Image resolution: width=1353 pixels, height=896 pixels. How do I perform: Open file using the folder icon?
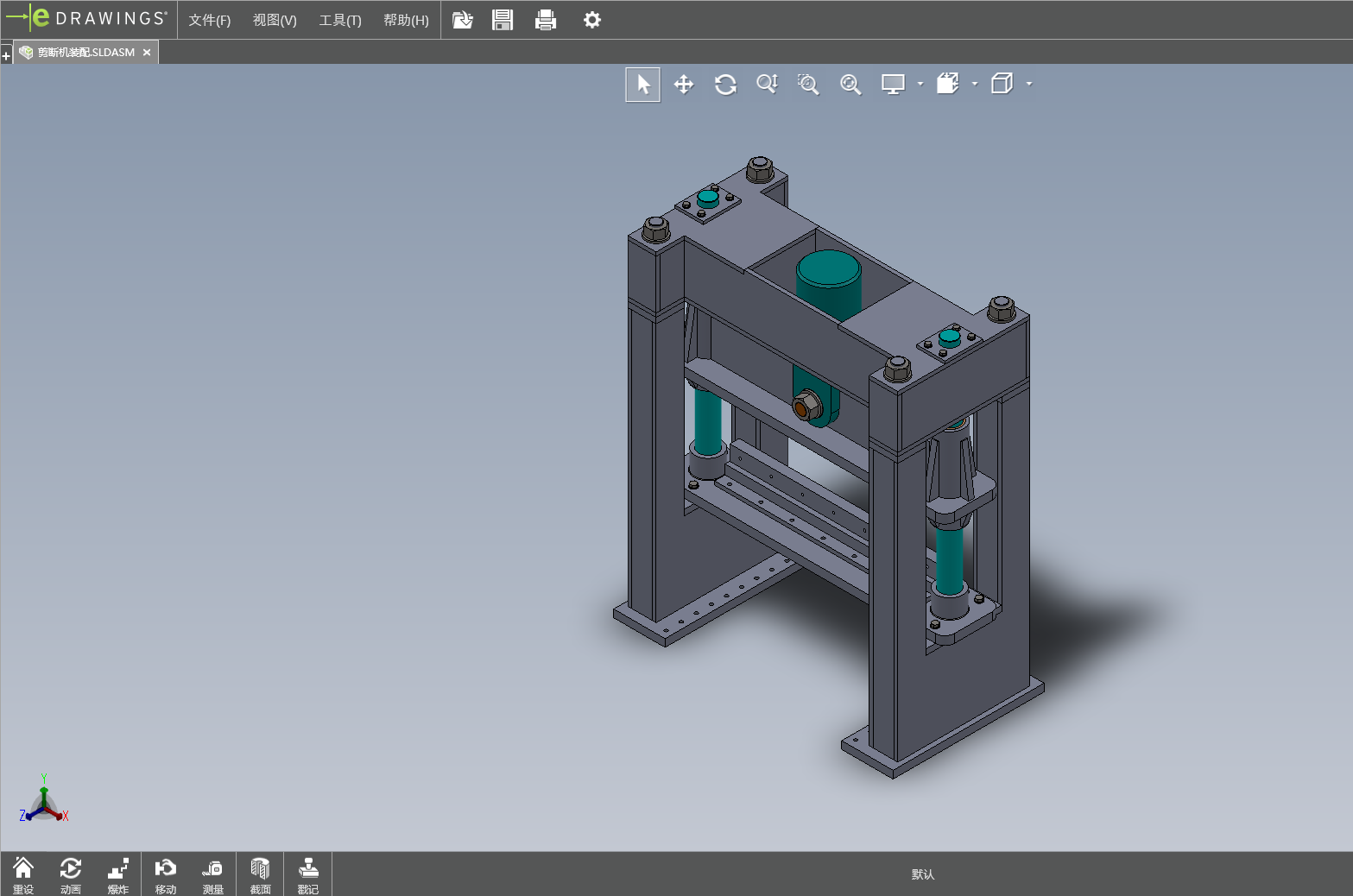click(463, 20)
